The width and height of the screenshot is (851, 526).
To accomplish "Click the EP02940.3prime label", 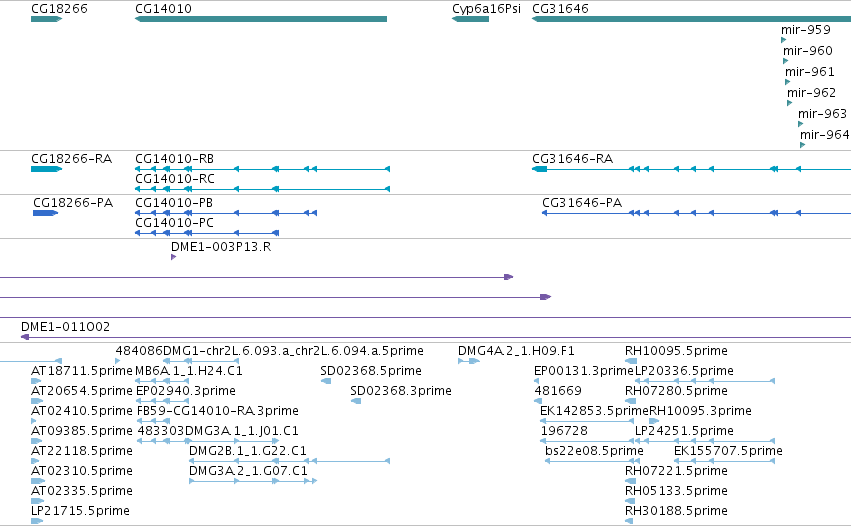I will 186,391.
